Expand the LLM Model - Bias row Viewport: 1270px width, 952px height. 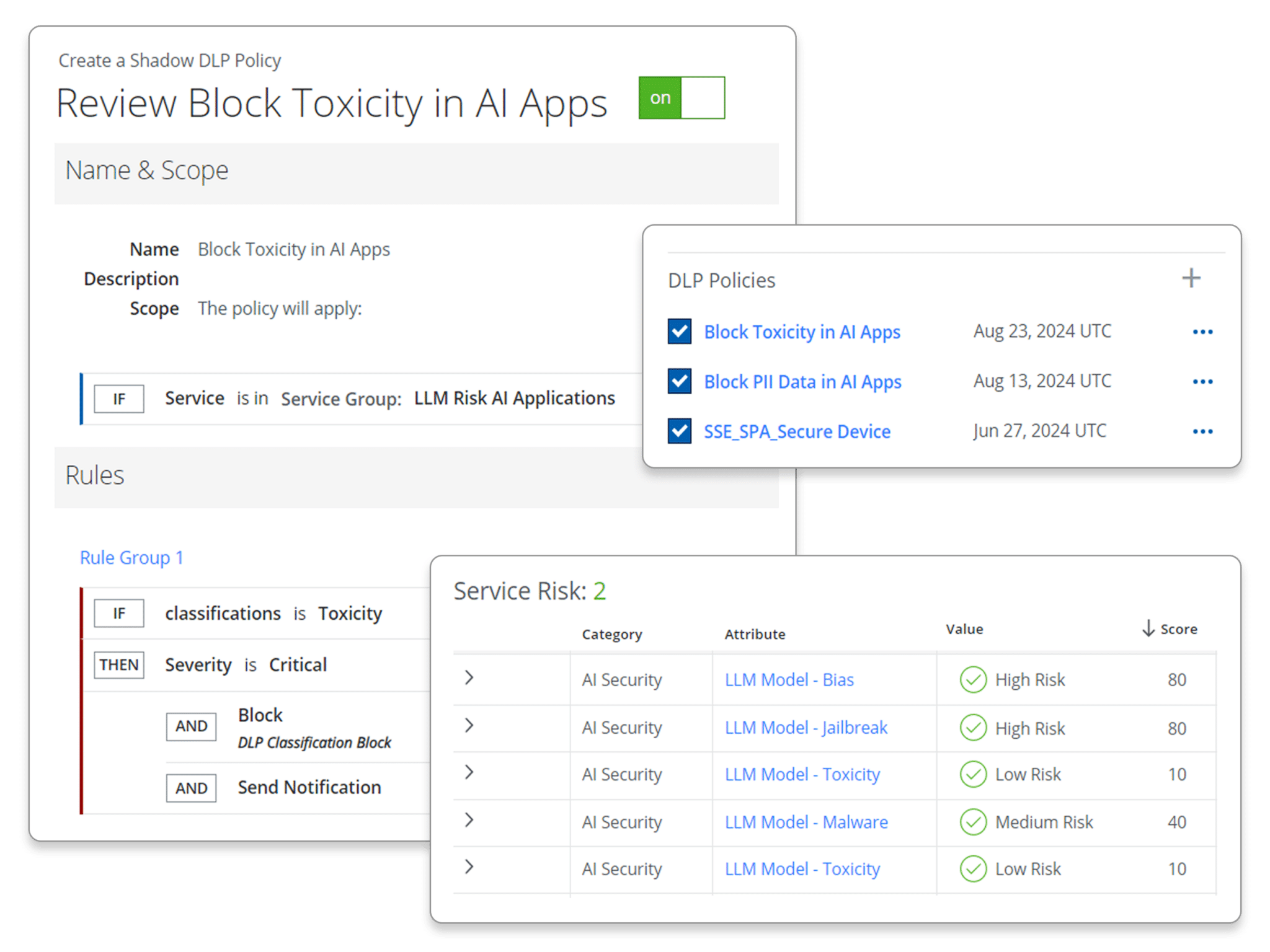(x=469, y=677)
